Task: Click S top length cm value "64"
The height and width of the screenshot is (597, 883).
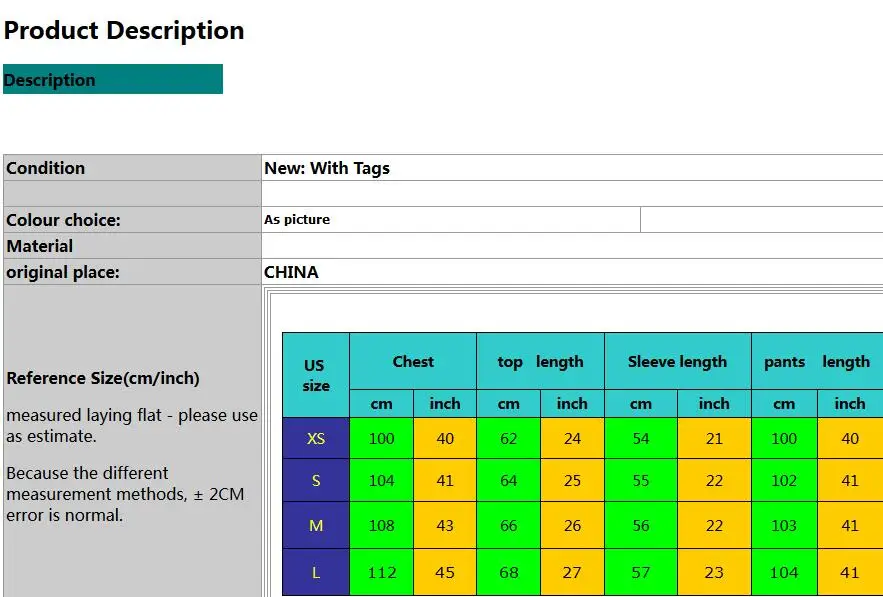Action: [x=509, y=480]
